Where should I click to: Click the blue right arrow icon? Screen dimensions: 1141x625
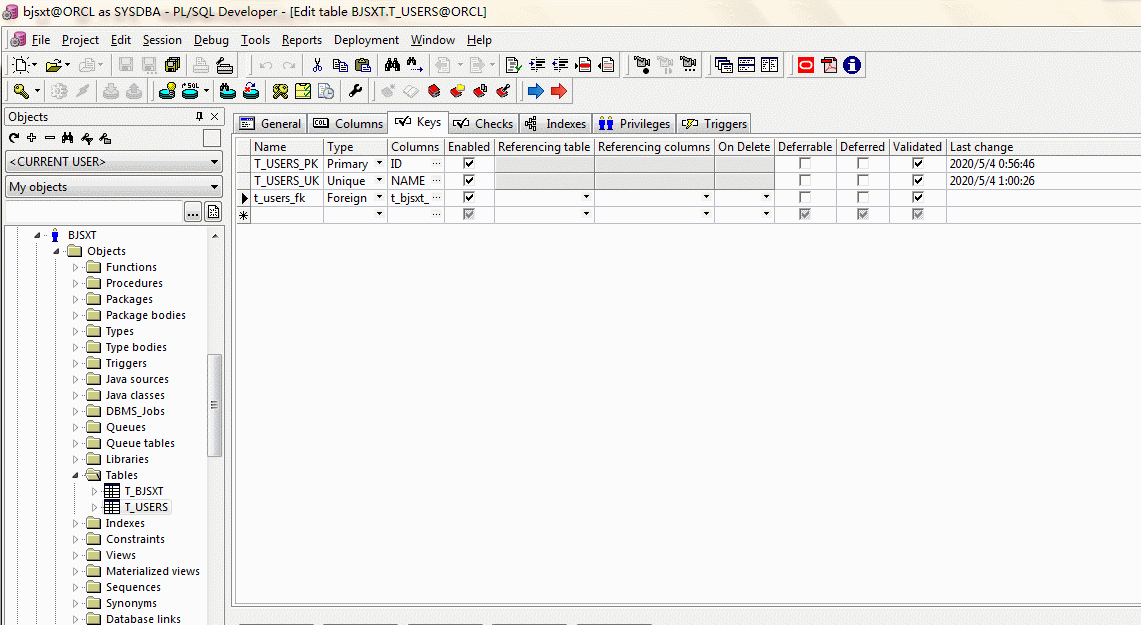click(x=536, y=91)
